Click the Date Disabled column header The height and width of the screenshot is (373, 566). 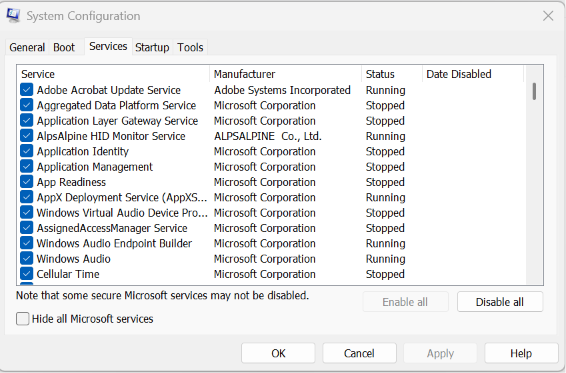[x=473, y=74]
